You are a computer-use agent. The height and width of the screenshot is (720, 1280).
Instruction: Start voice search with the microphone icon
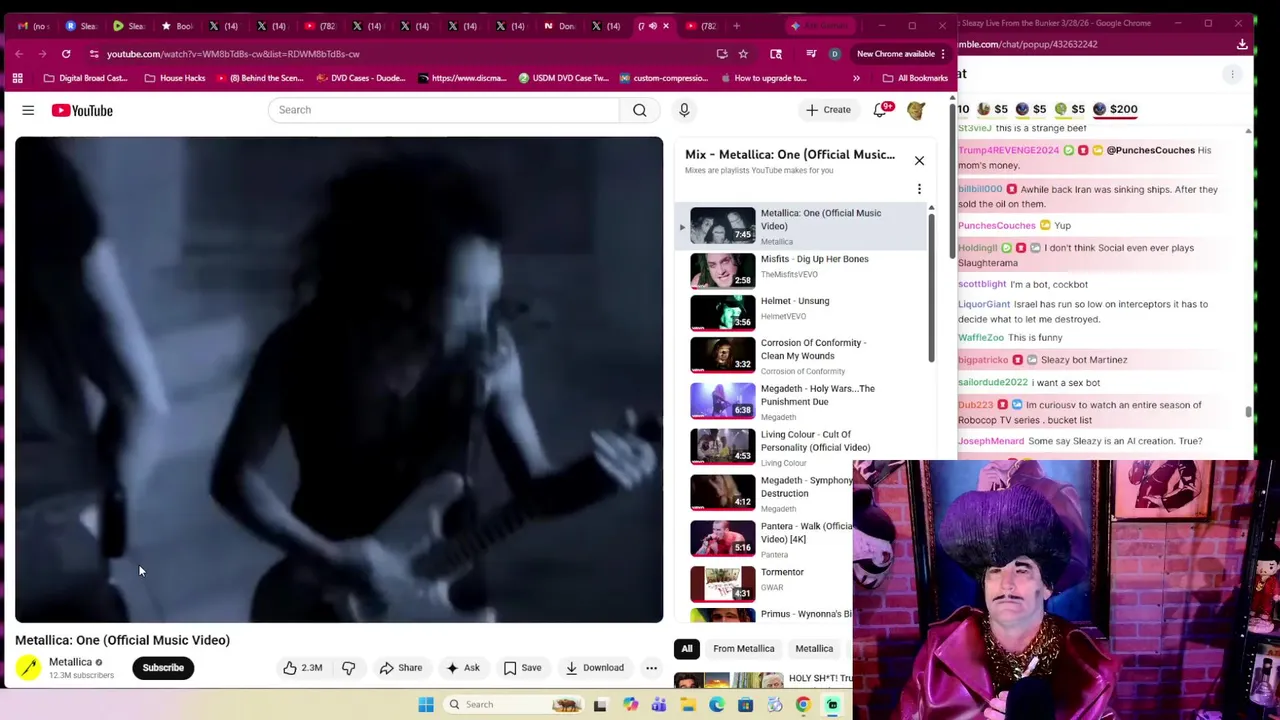(x=684, y=110)
